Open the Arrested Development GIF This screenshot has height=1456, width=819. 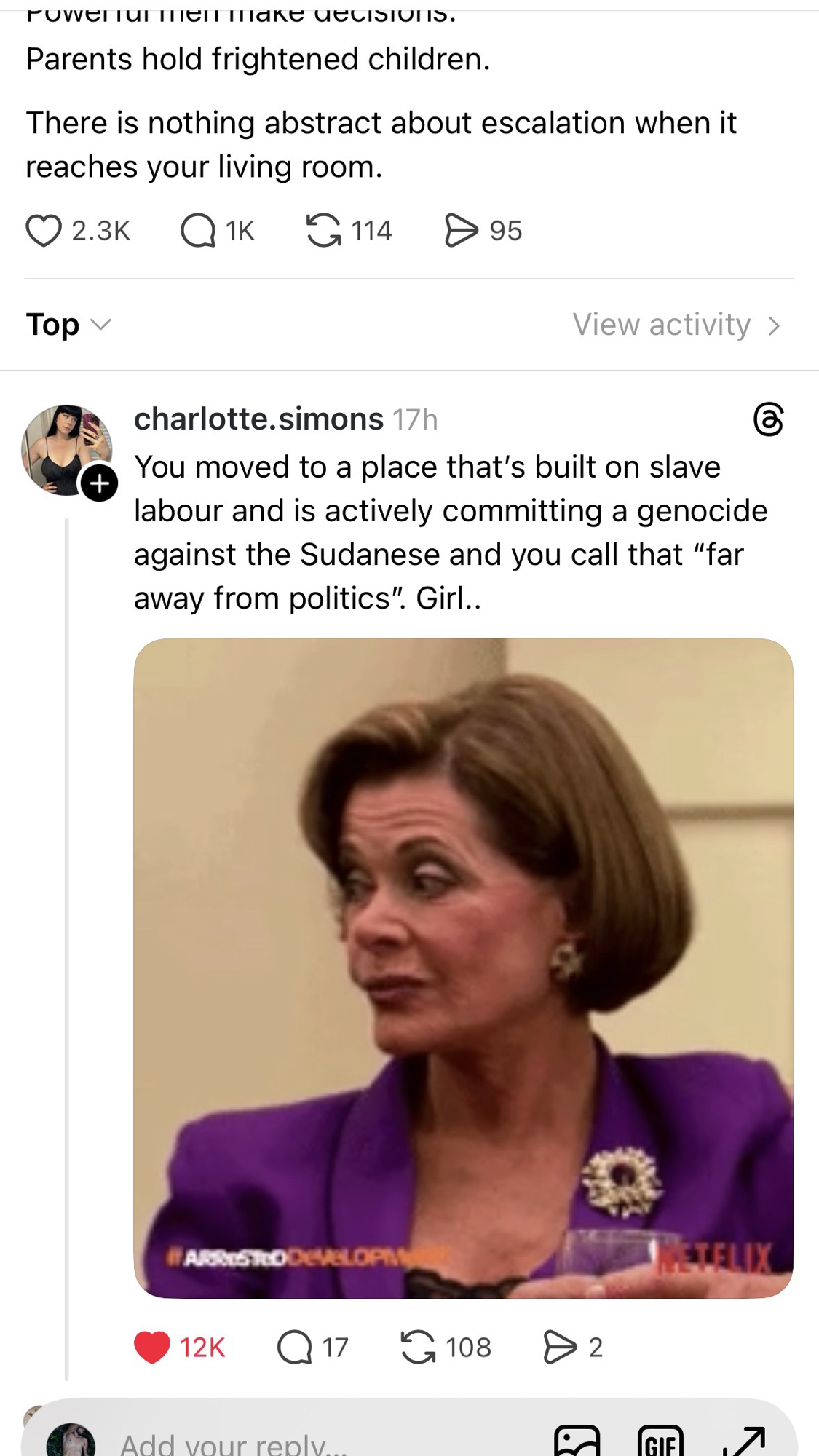pyautogui.click(x=464, y=968)
